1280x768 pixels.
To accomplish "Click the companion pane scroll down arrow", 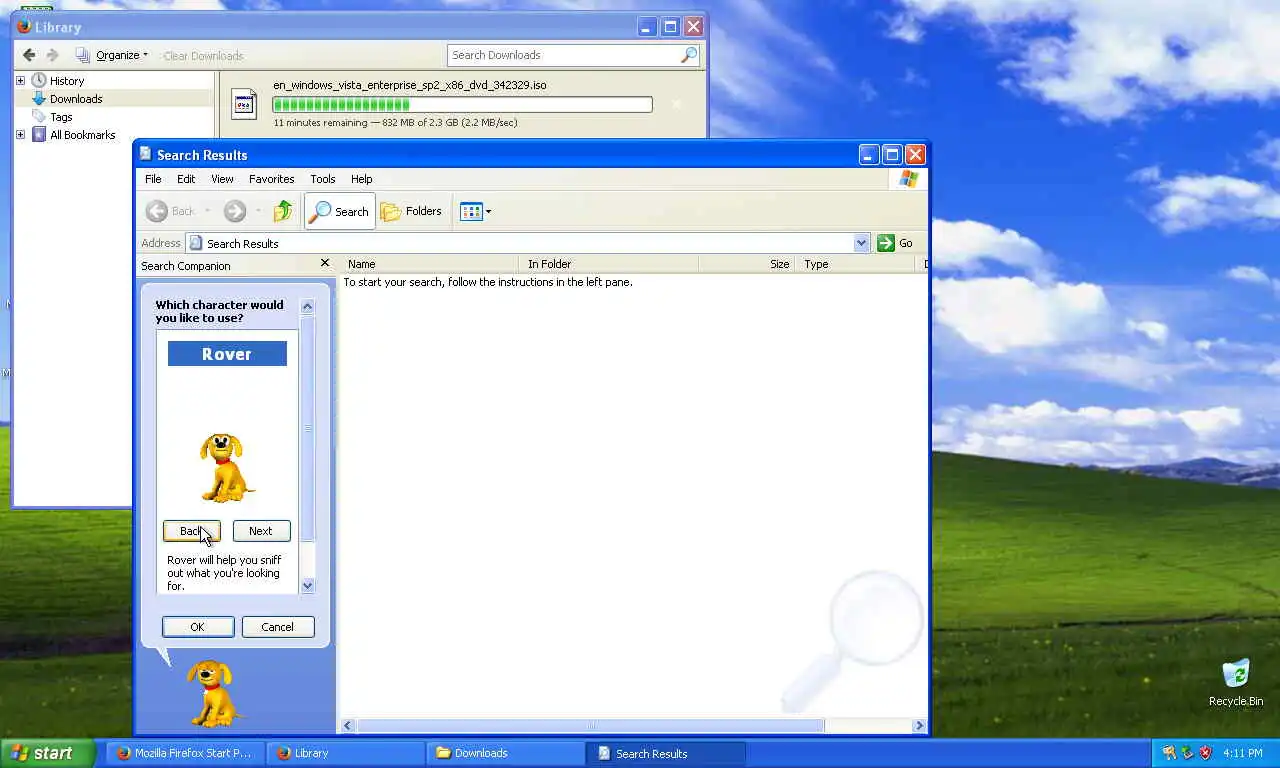I will (x=307, y=586).
